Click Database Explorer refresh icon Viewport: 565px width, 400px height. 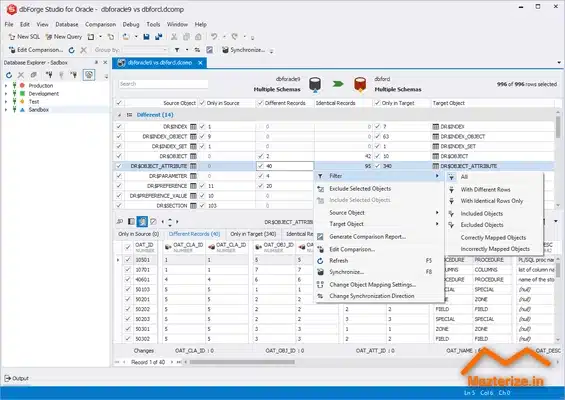coord(9,75)
